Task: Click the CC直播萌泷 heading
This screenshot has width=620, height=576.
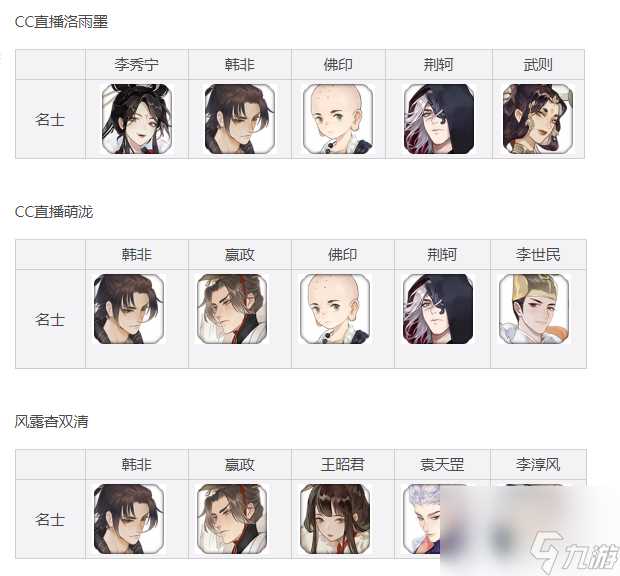Action: click(54, 212)
